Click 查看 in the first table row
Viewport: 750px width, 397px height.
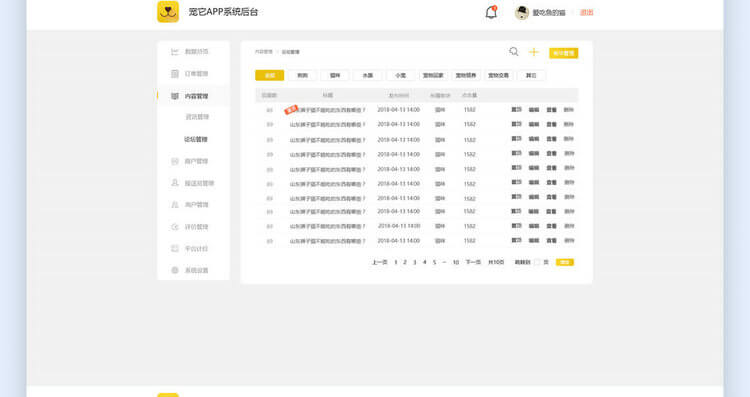click(551, 110)
